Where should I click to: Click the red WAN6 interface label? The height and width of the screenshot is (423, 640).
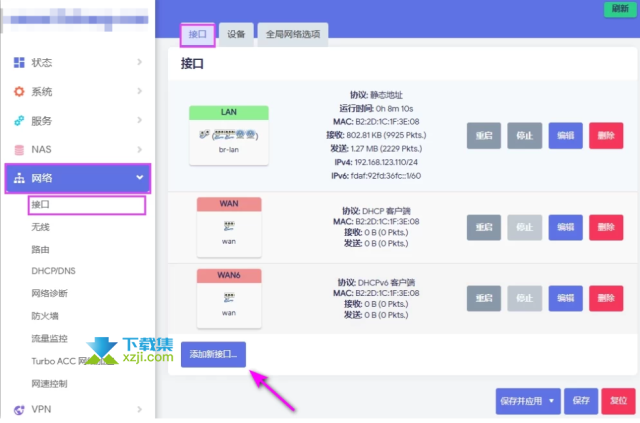click(229, 276)
